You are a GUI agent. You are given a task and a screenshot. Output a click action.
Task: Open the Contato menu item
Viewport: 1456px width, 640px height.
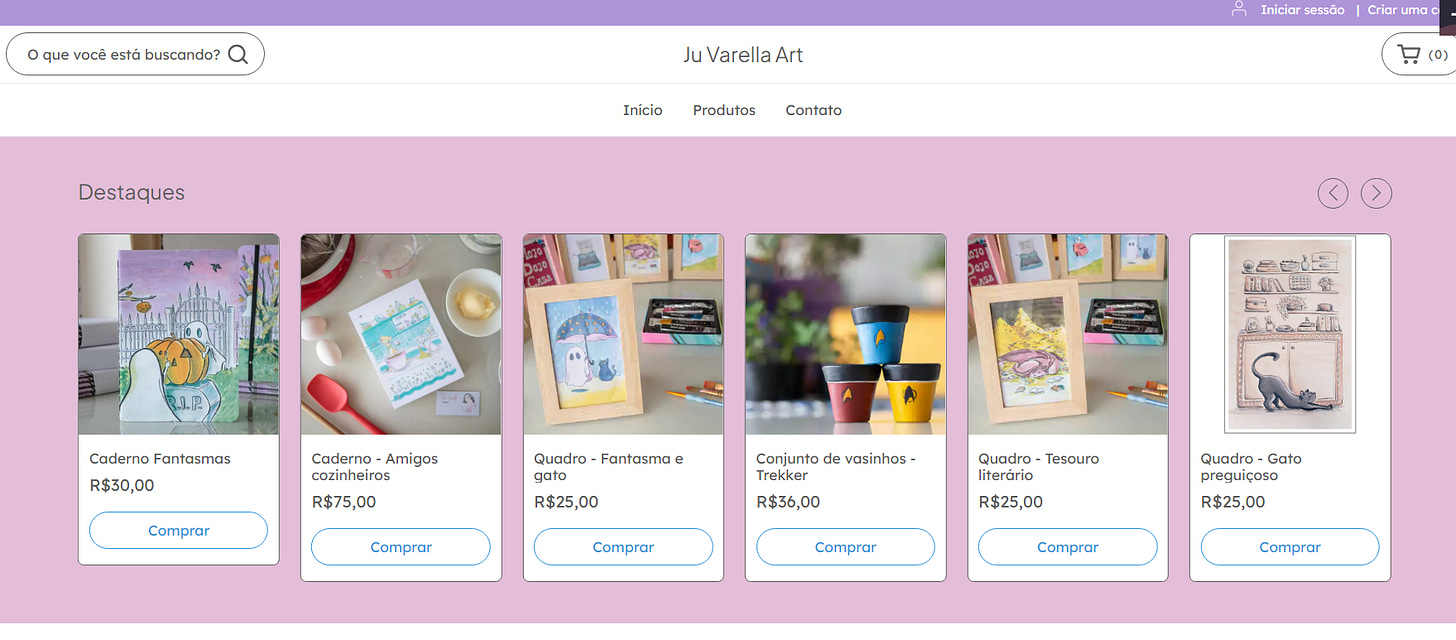pos(813,110)
